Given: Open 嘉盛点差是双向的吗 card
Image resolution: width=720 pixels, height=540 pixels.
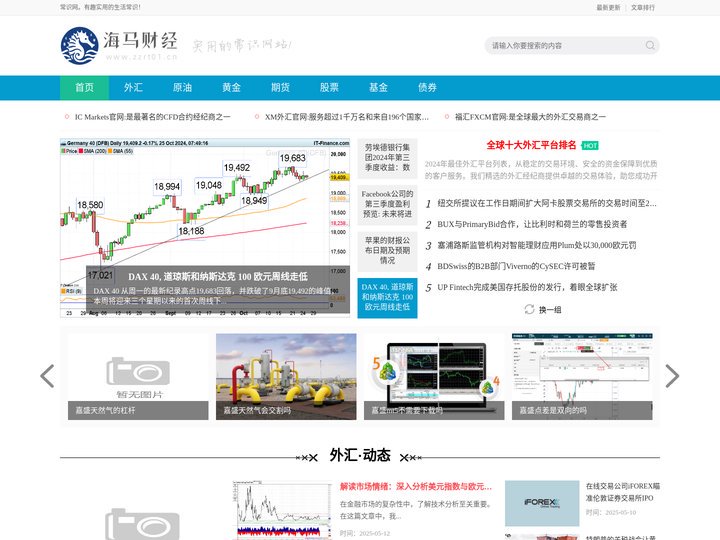Looking at the screenshot, I should 582,377.
